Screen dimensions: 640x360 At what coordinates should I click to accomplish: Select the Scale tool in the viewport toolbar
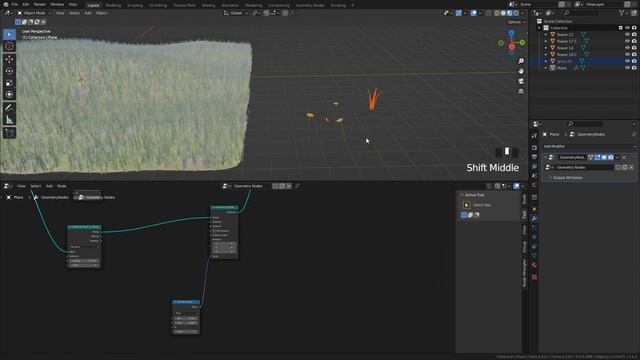(x=9, y=83)
